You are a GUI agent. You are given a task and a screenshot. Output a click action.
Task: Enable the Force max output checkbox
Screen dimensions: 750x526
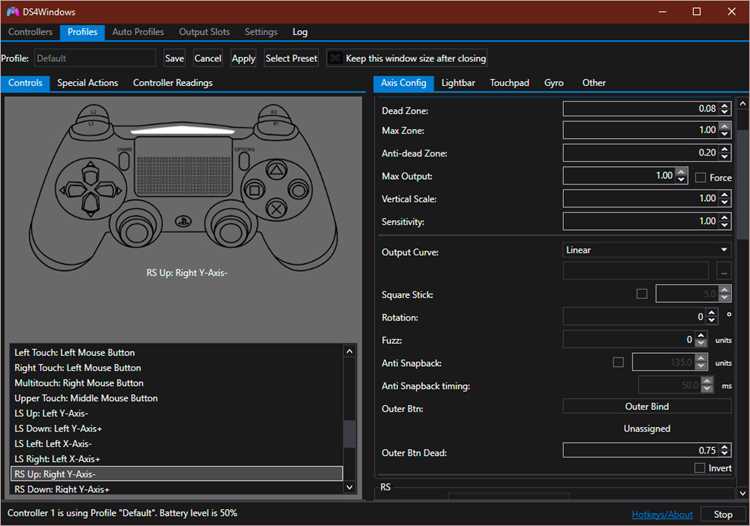[700, 177]
